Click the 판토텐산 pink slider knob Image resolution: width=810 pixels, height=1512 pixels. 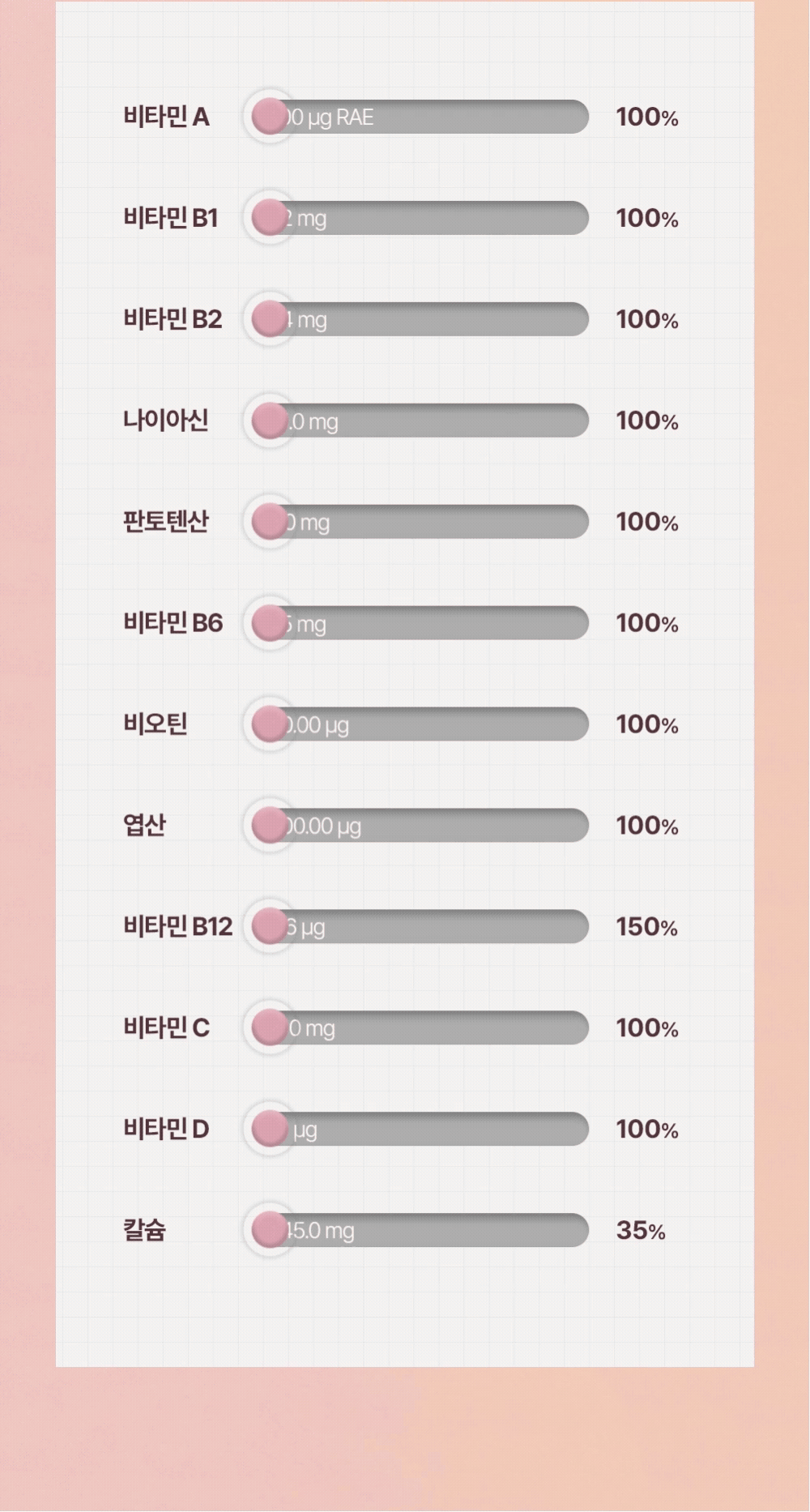[269, 522]
